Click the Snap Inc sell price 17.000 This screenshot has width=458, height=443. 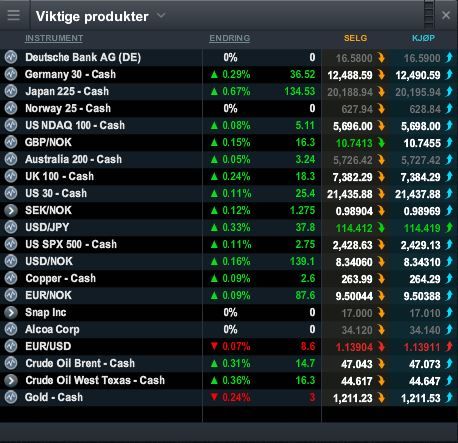[357, 313]
